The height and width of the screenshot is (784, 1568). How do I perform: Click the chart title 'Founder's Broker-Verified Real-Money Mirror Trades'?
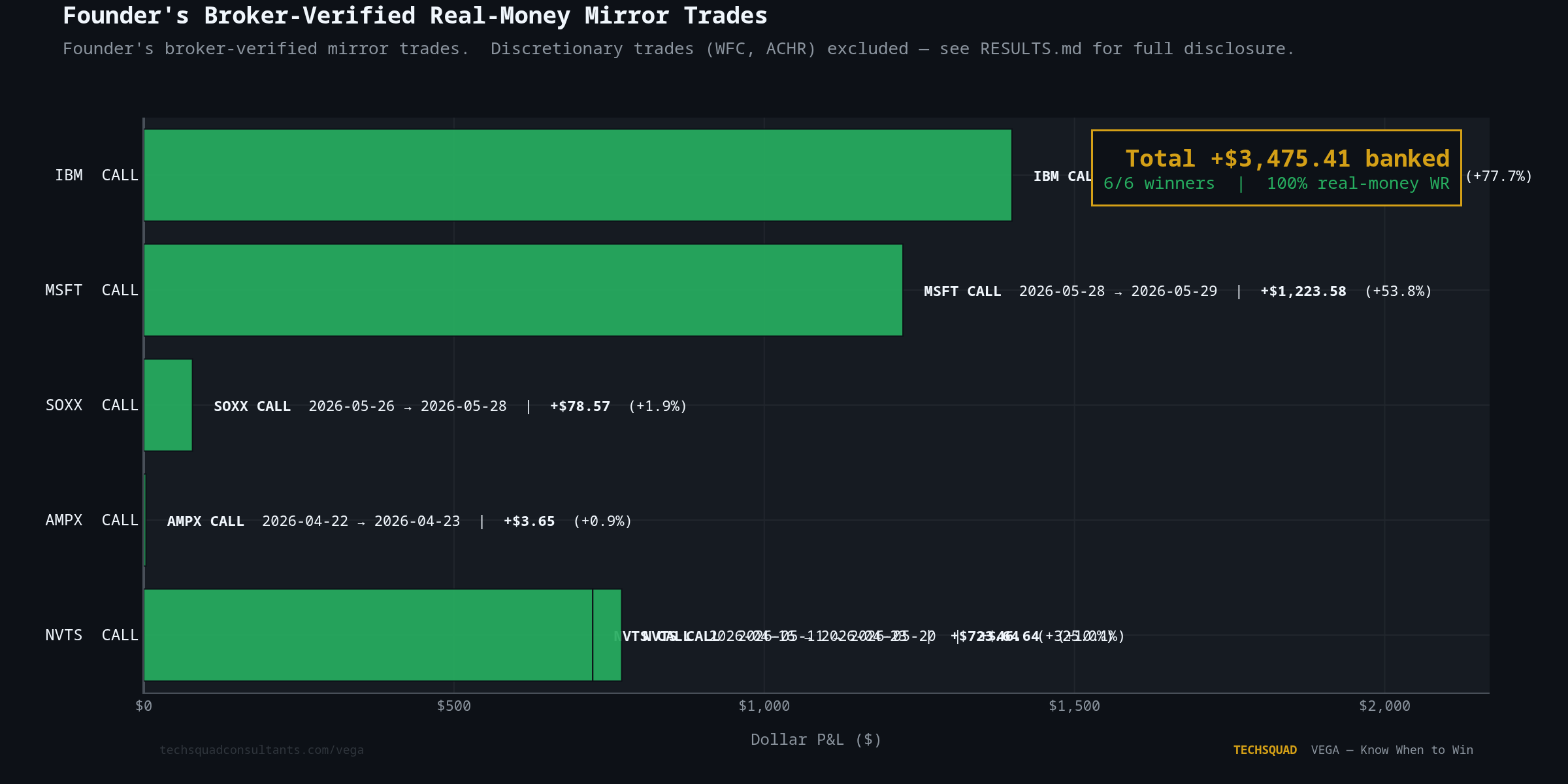pos(415,16)
